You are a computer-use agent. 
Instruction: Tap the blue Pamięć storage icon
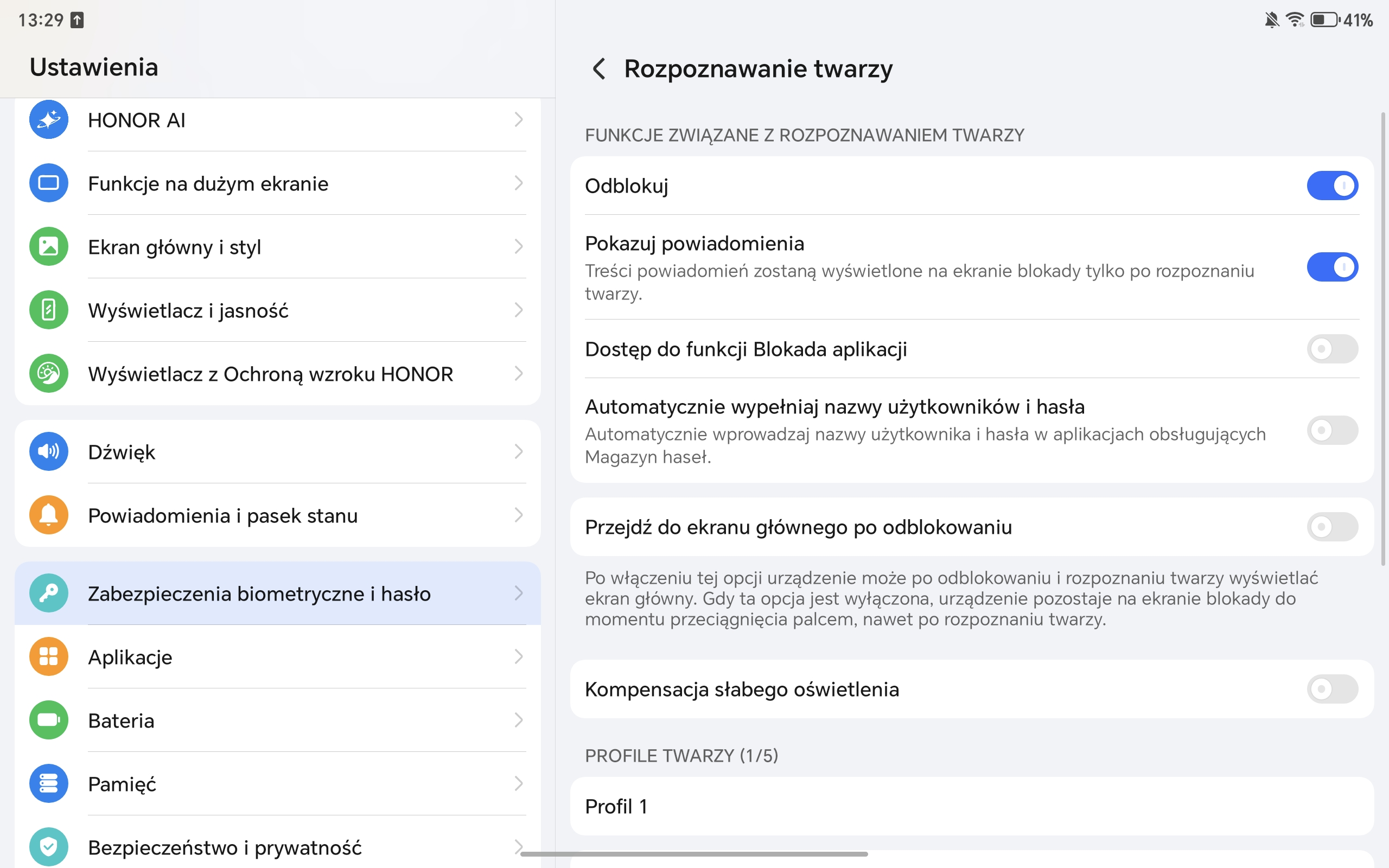pyautogui.click(x=49, y=783)
